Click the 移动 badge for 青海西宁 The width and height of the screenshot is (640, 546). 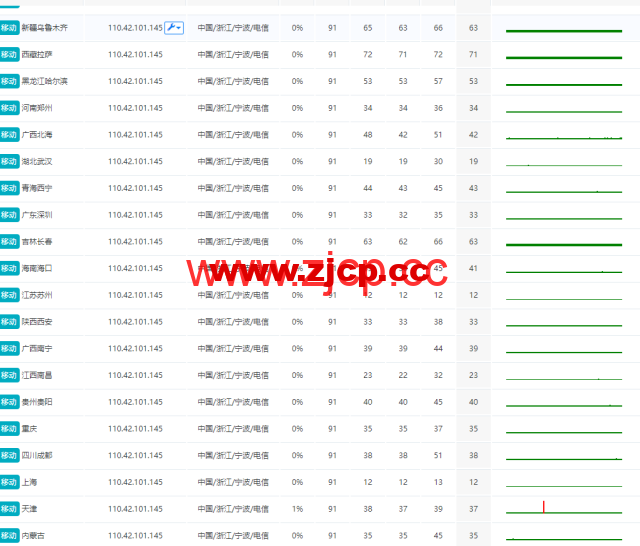click(9, 188)
